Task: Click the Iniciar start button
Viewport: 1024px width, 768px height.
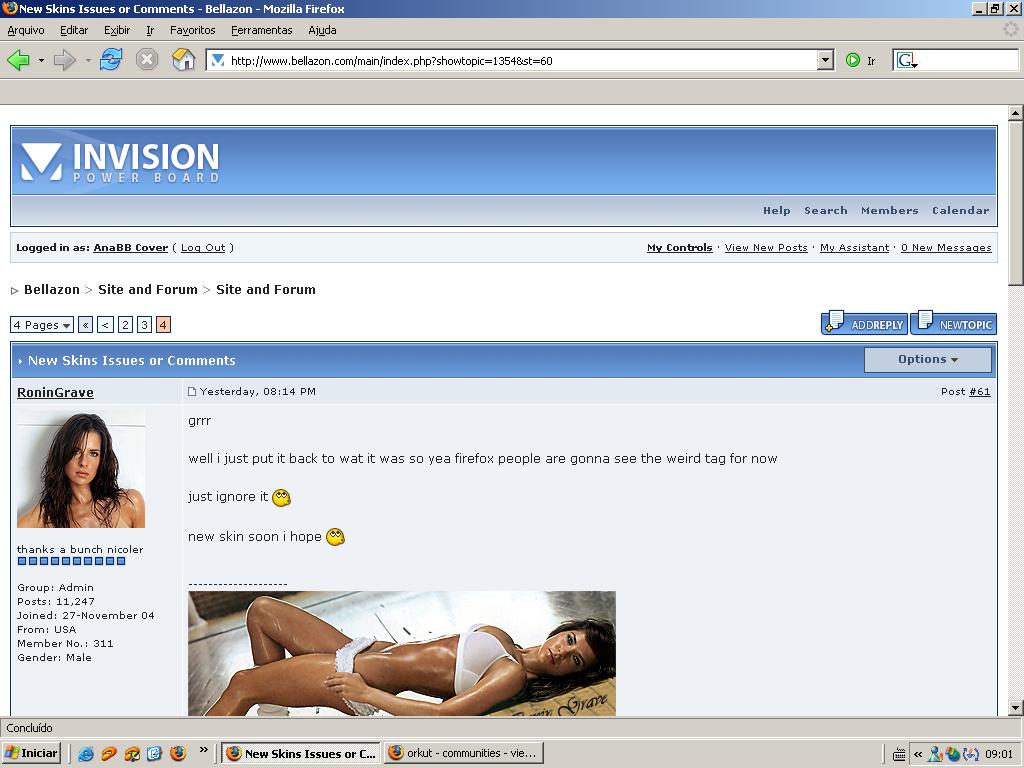Action: tap(32, 753)
